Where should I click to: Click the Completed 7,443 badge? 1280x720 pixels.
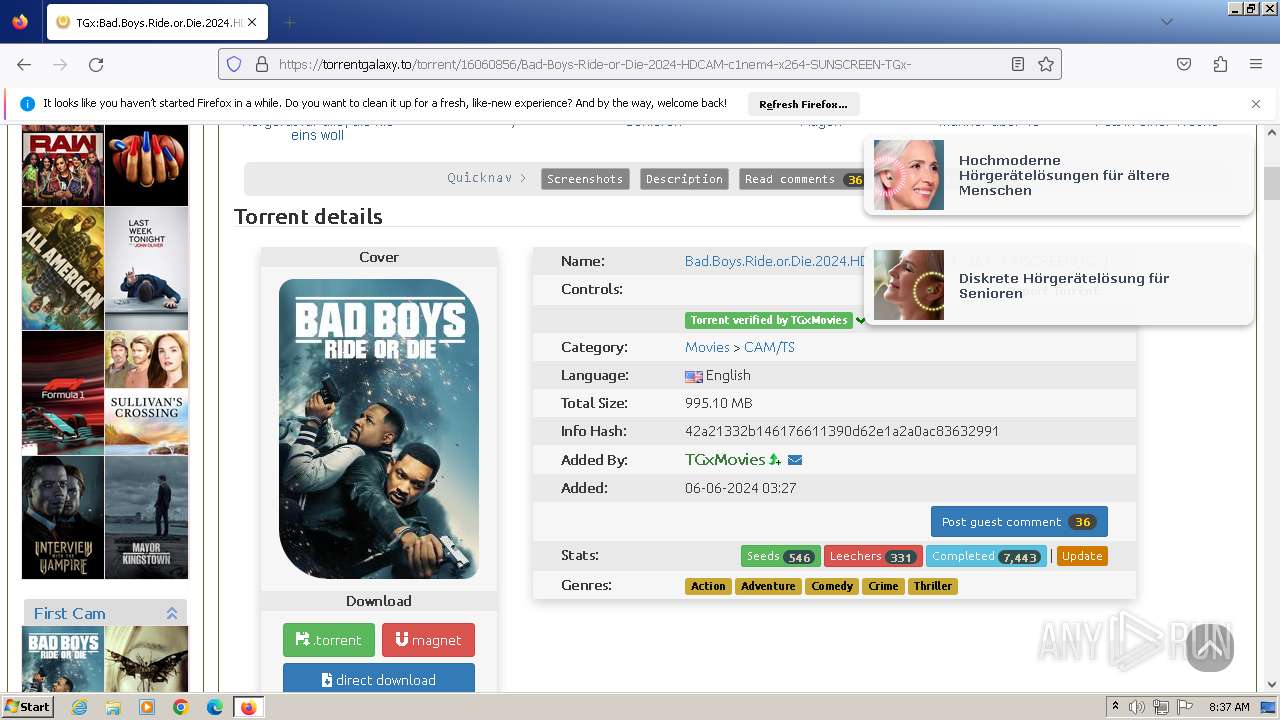[x=986, y=556]
